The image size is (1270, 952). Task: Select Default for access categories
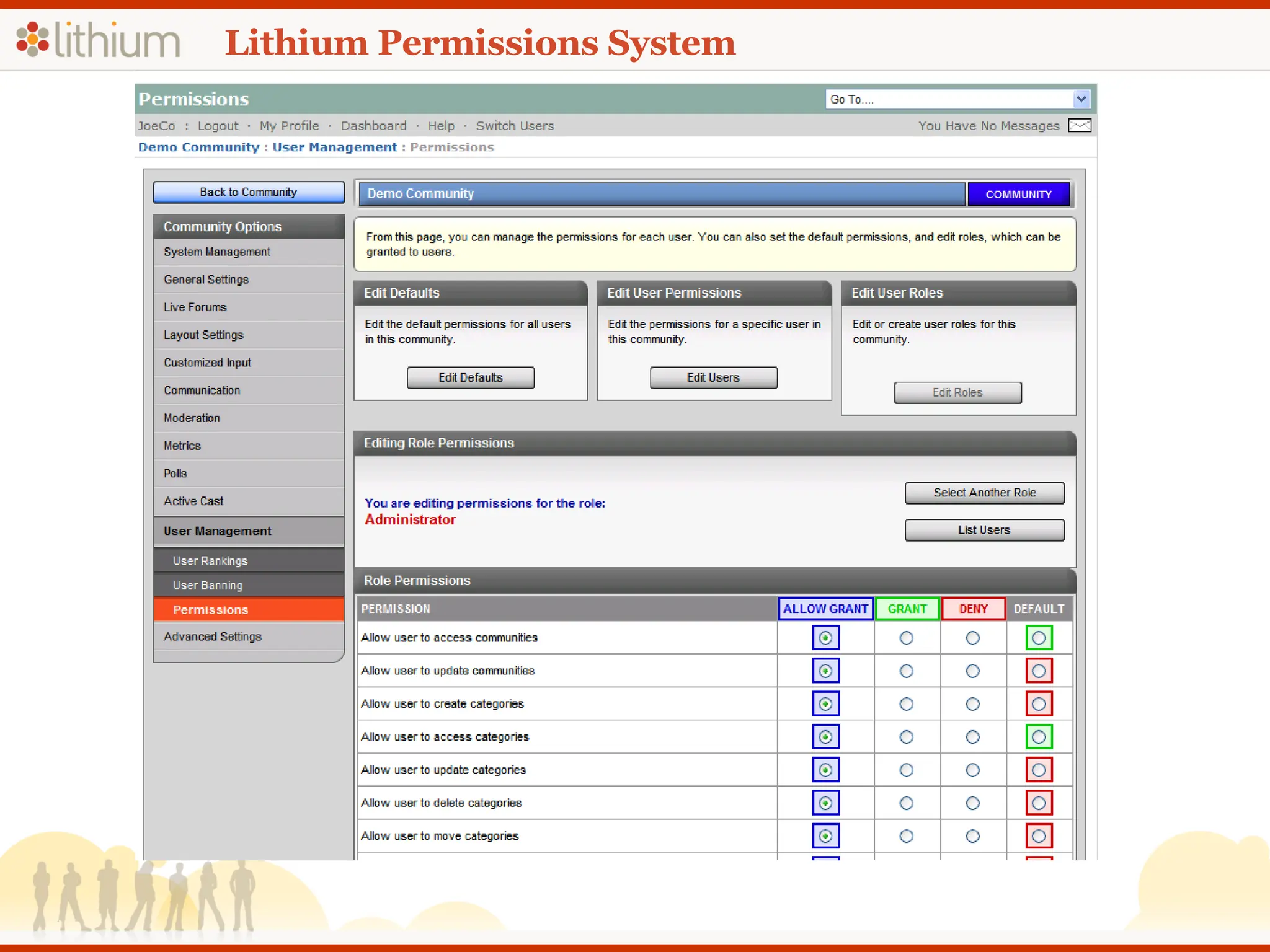(x=1039, y=737)
